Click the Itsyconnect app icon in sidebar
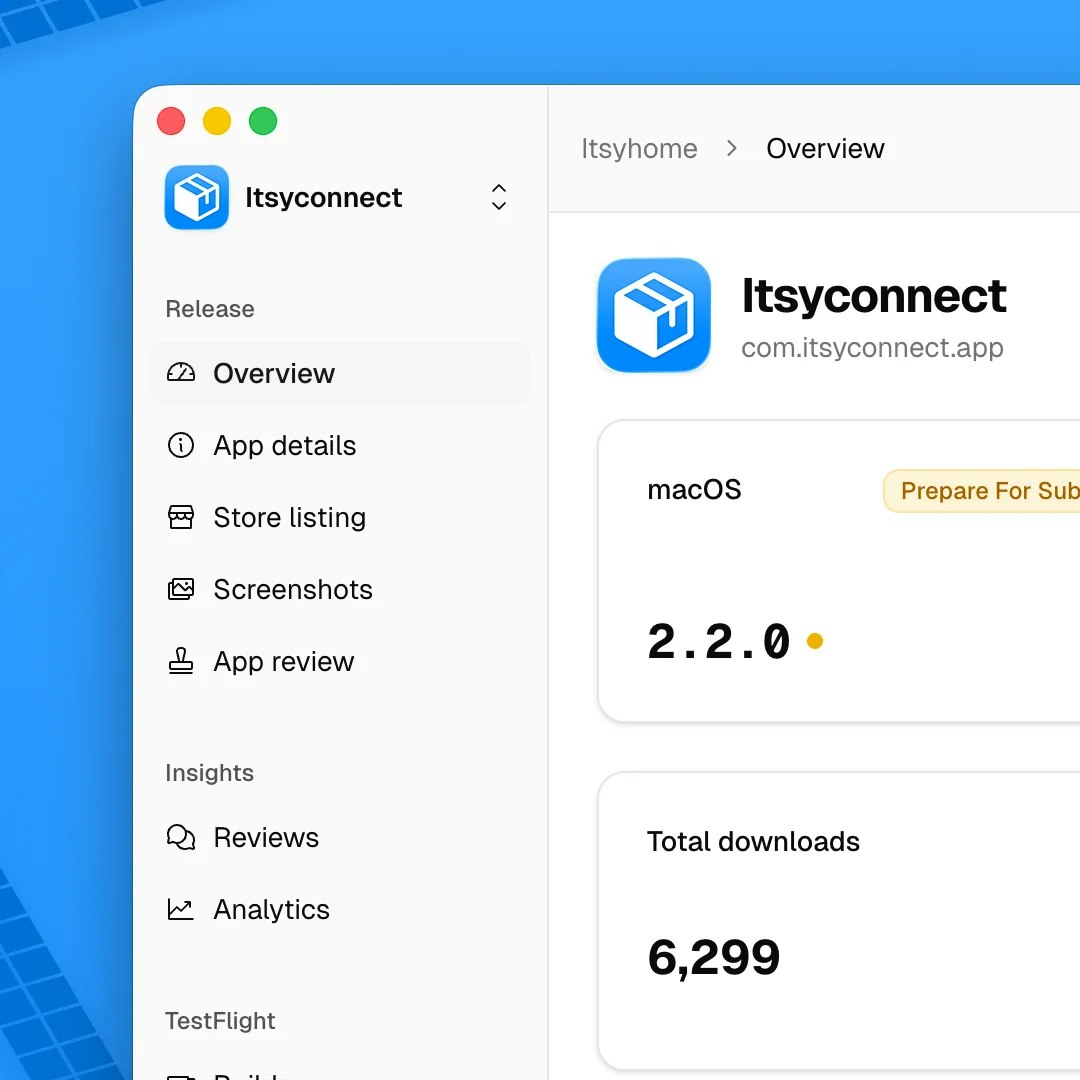The image size is (1080, 1080). pos(196,197)
